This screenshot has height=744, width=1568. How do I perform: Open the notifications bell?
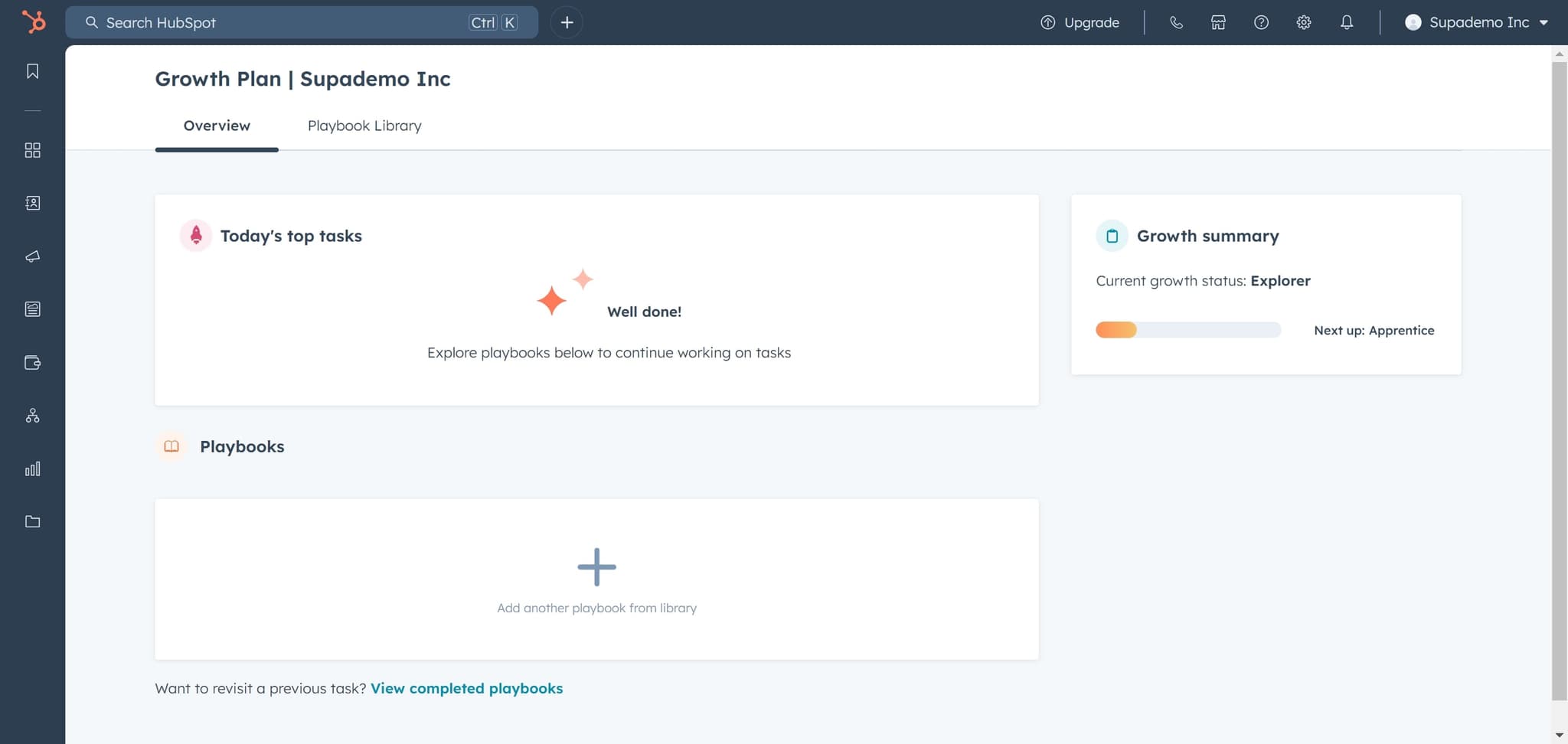(1346, 22)
